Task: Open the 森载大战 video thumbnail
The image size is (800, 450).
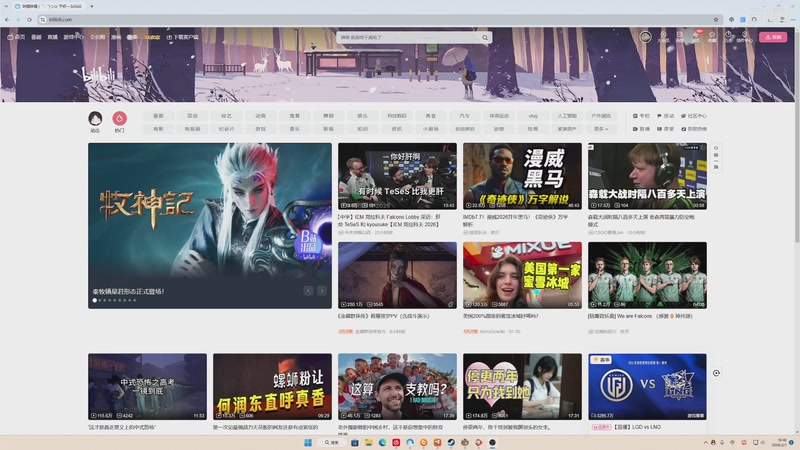Action: click(x=647, y=176)
